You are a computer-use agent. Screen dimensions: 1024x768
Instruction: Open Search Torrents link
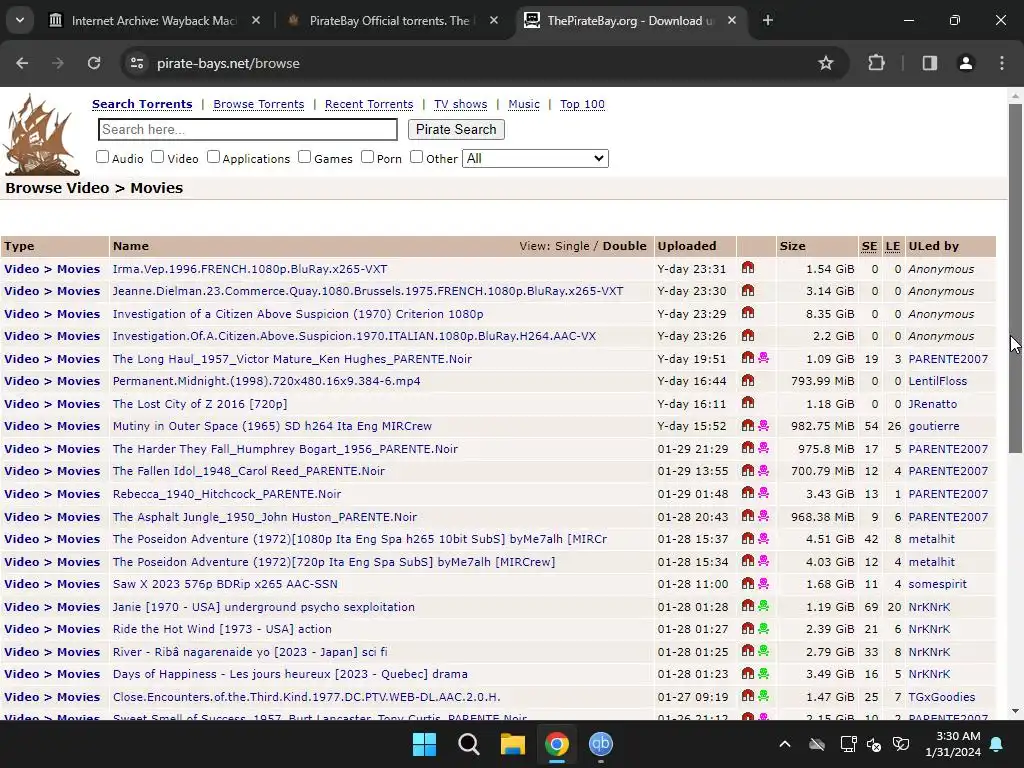(x=142, y=104)
